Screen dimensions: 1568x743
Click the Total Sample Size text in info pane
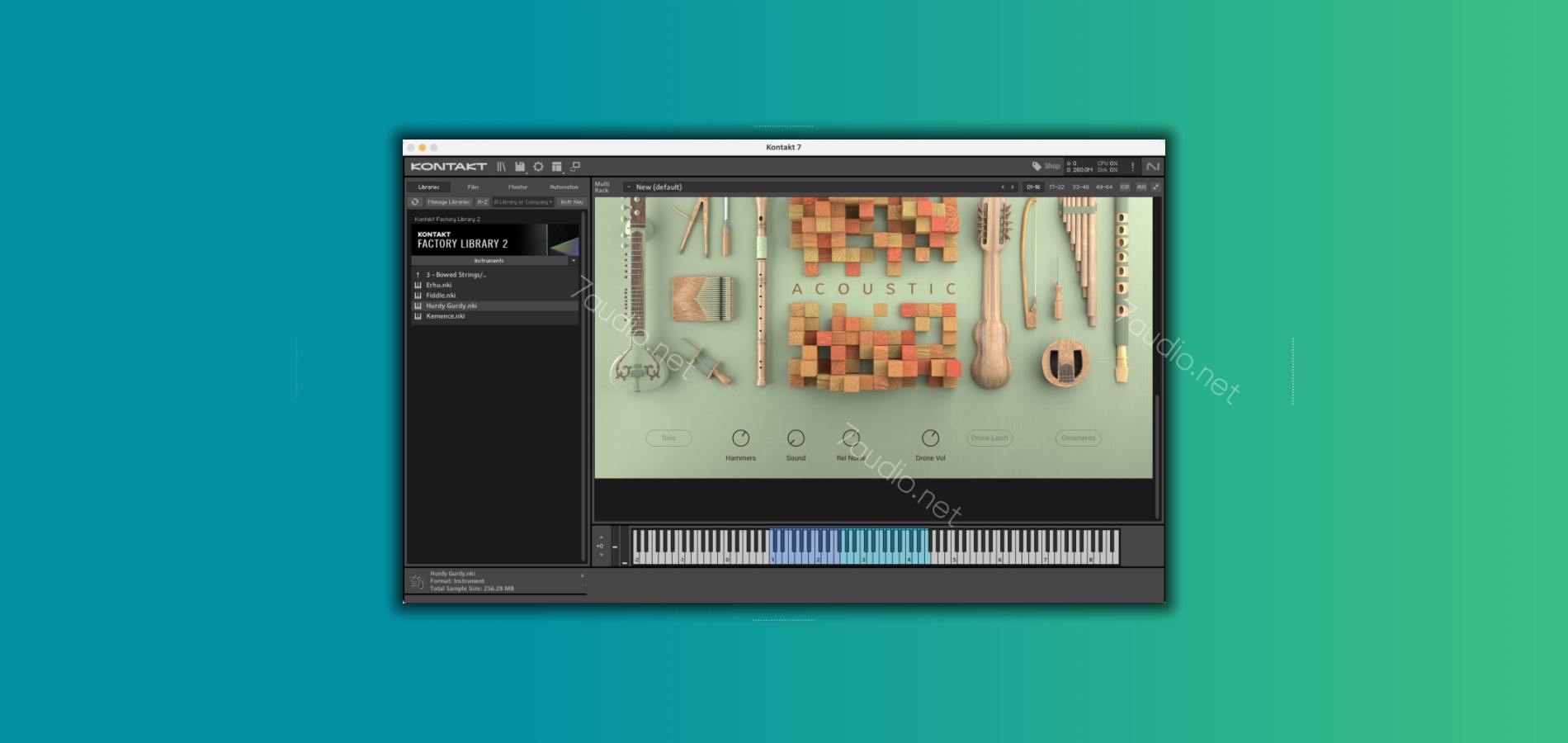[471, 589]
